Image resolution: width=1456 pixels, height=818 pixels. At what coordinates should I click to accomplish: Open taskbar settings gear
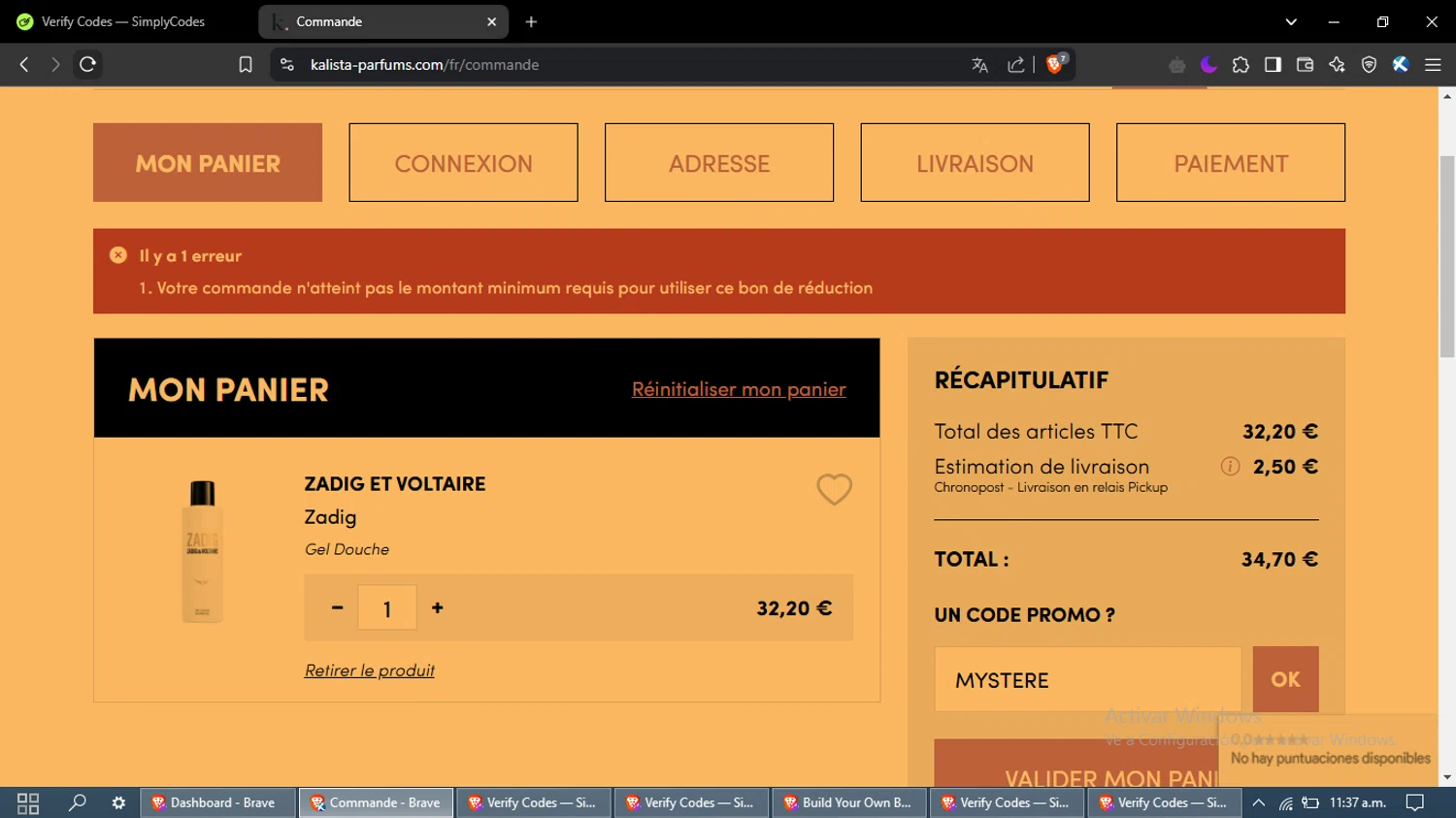click(118, 802)
